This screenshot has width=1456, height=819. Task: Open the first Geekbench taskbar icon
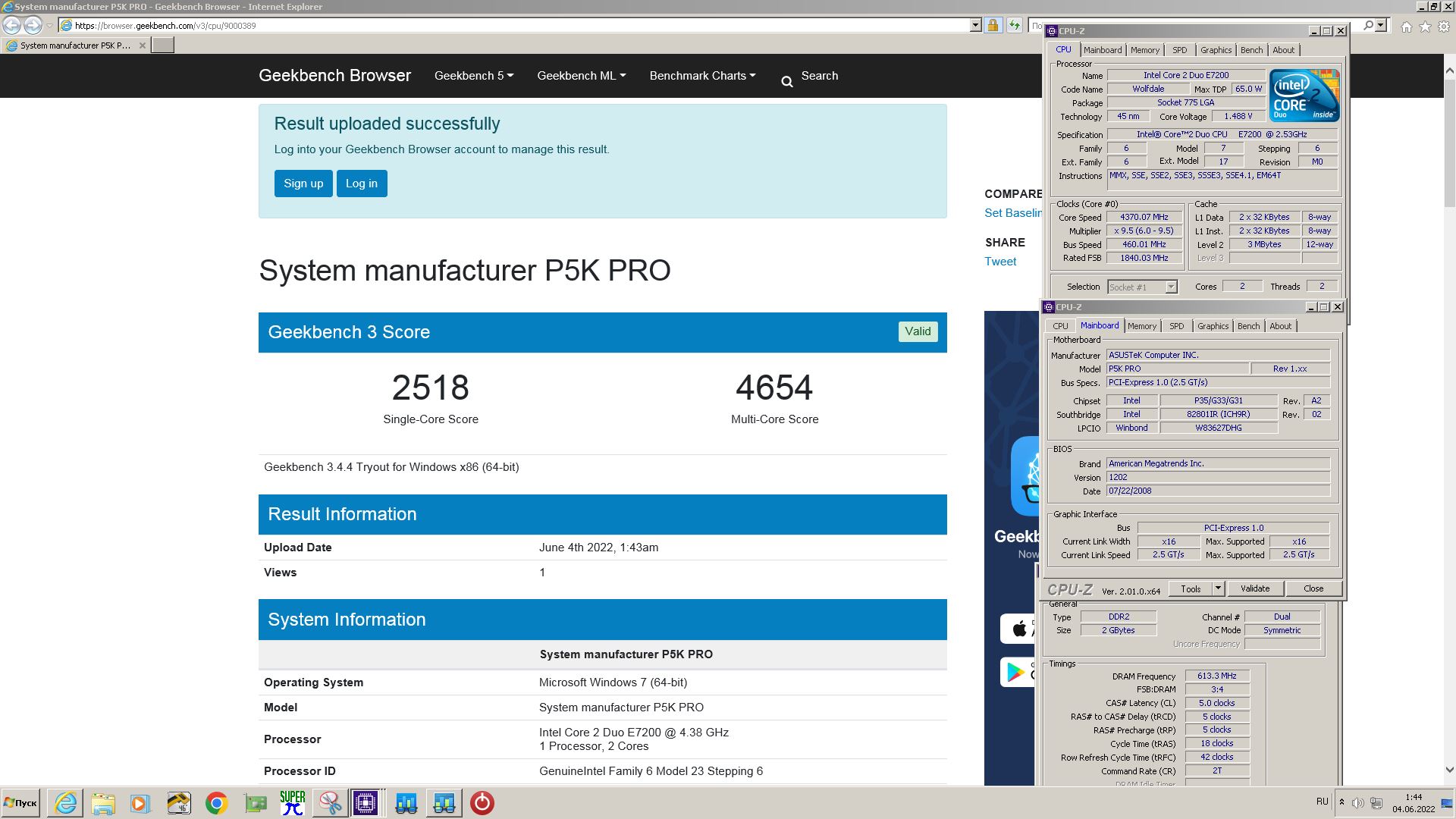click(x=406, y=803)
